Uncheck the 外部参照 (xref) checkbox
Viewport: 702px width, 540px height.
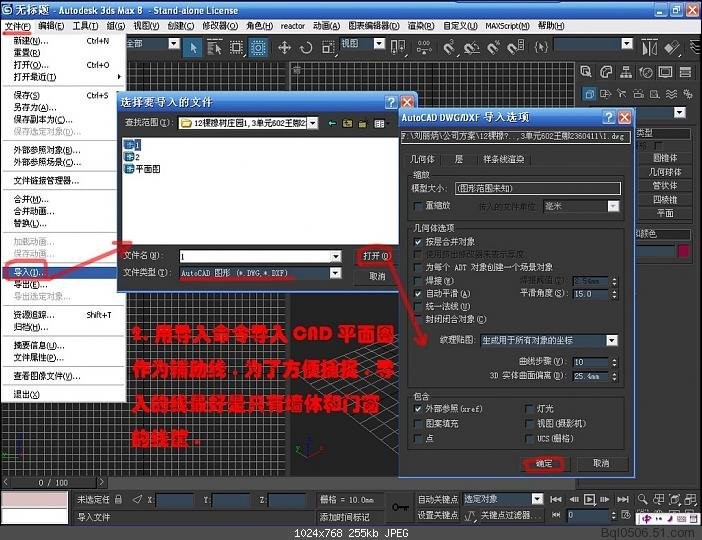click(x=418, y=409)
